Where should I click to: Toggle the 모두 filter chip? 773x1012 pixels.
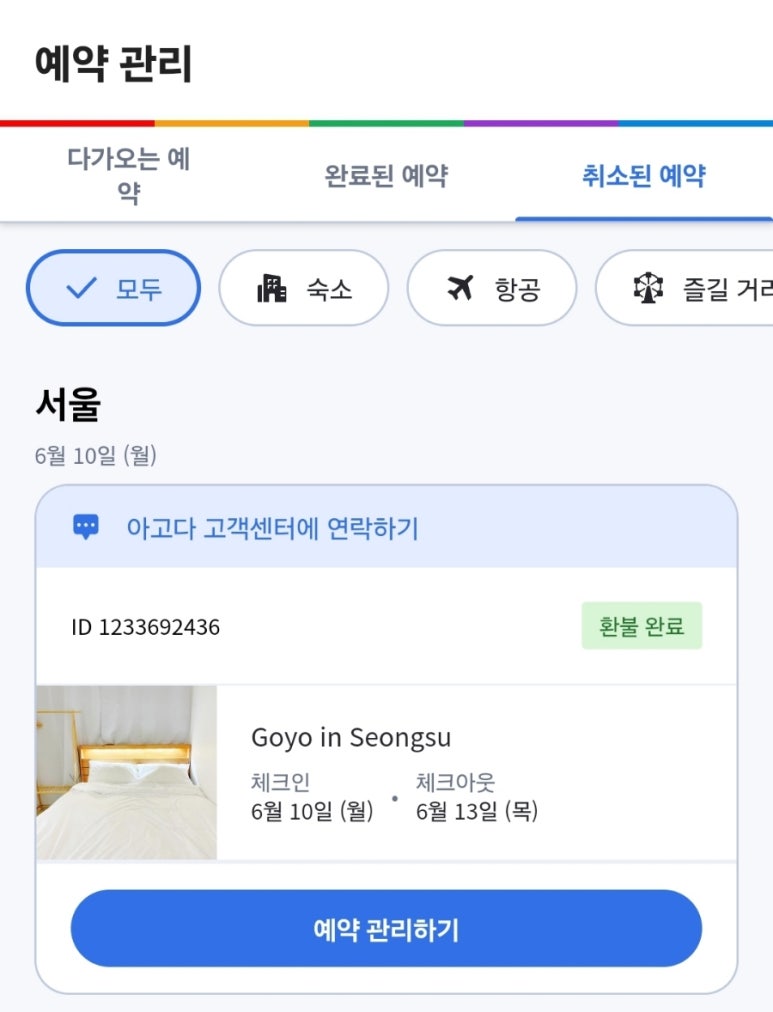(x=113, y=288)
